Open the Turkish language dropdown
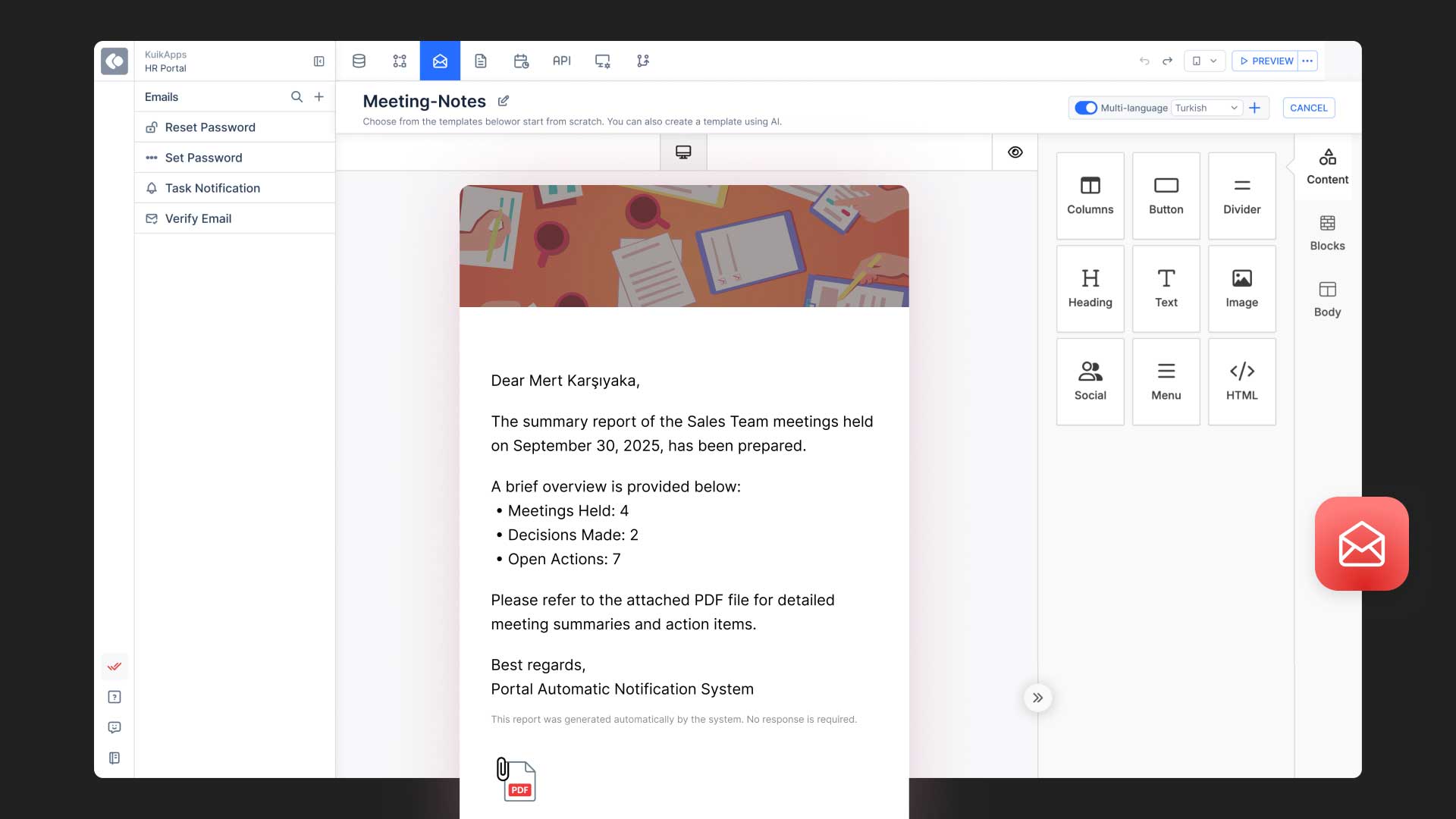Image resolution: width=1456 pixels, height=819 pixels. (x=1207, y=108)
